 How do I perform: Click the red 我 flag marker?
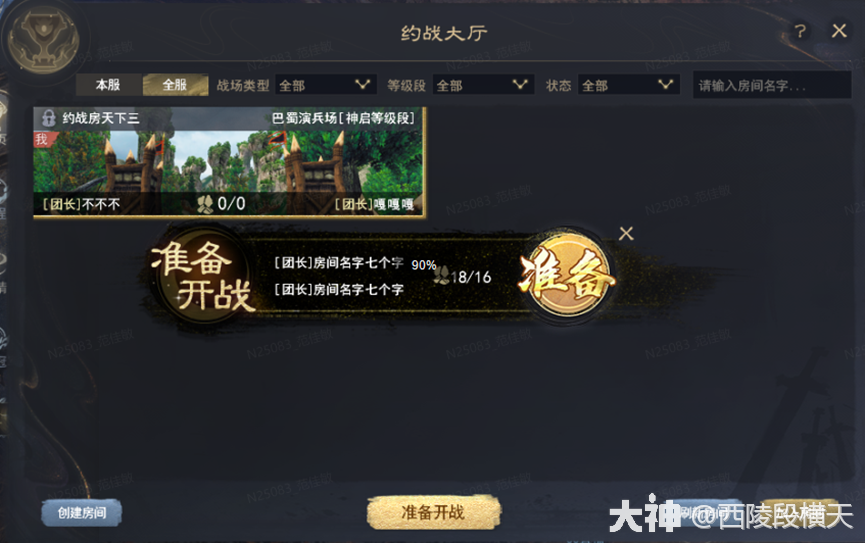click(x=43, y=140)
